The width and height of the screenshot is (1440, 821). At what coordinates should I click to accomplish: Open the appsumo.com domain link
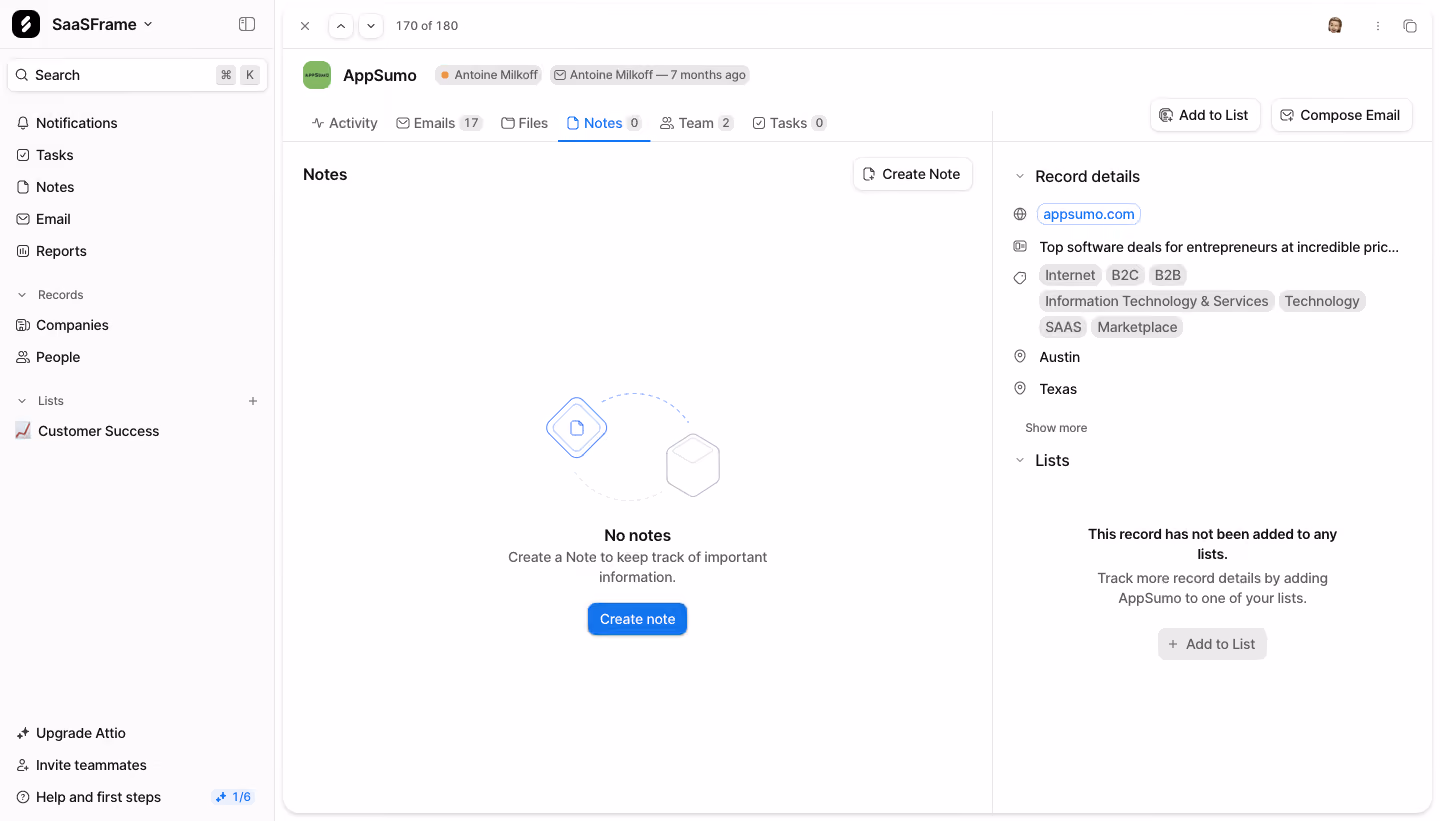click(x=1089, y=214)
